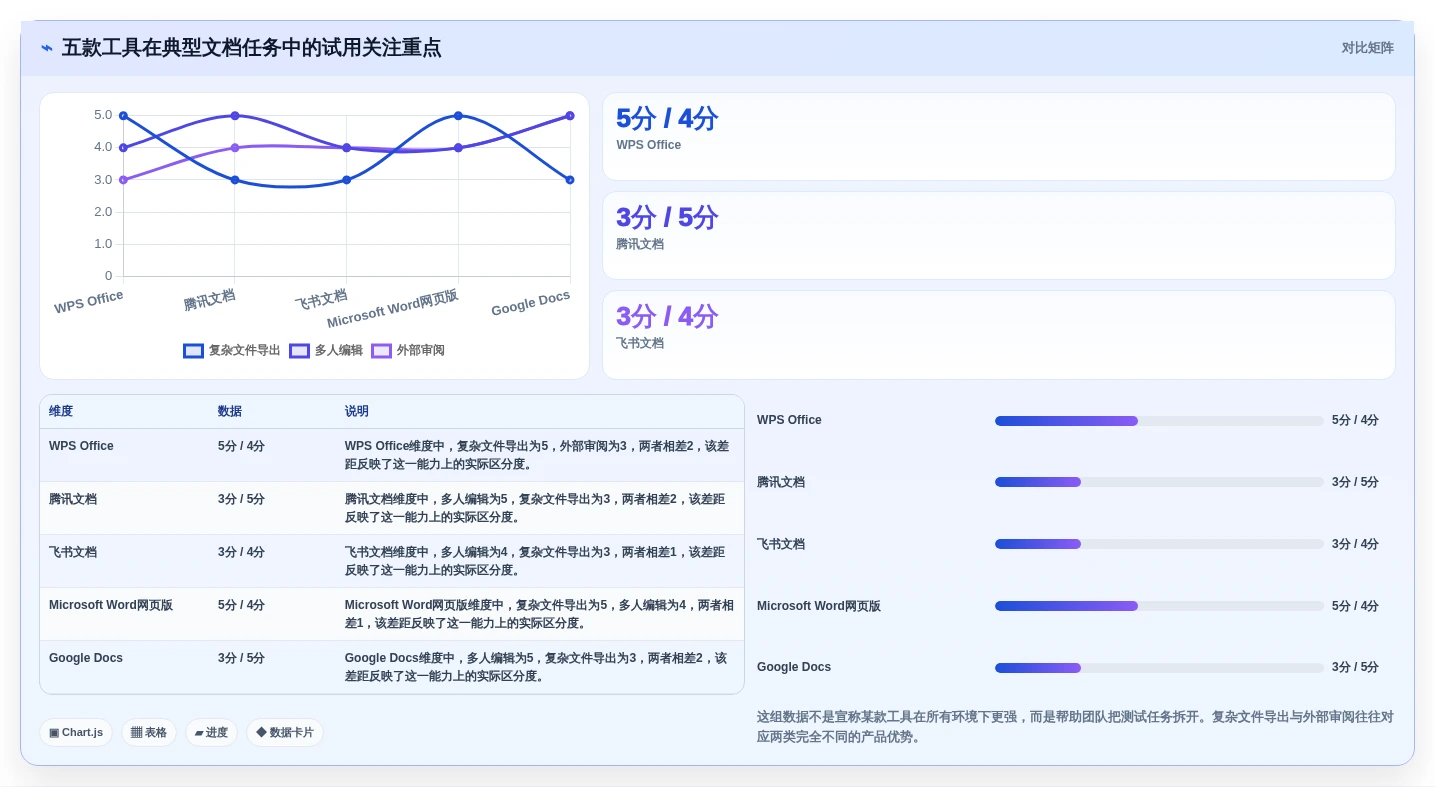Select the 进度 chip
1435x787 pixels.
[211, 733]
